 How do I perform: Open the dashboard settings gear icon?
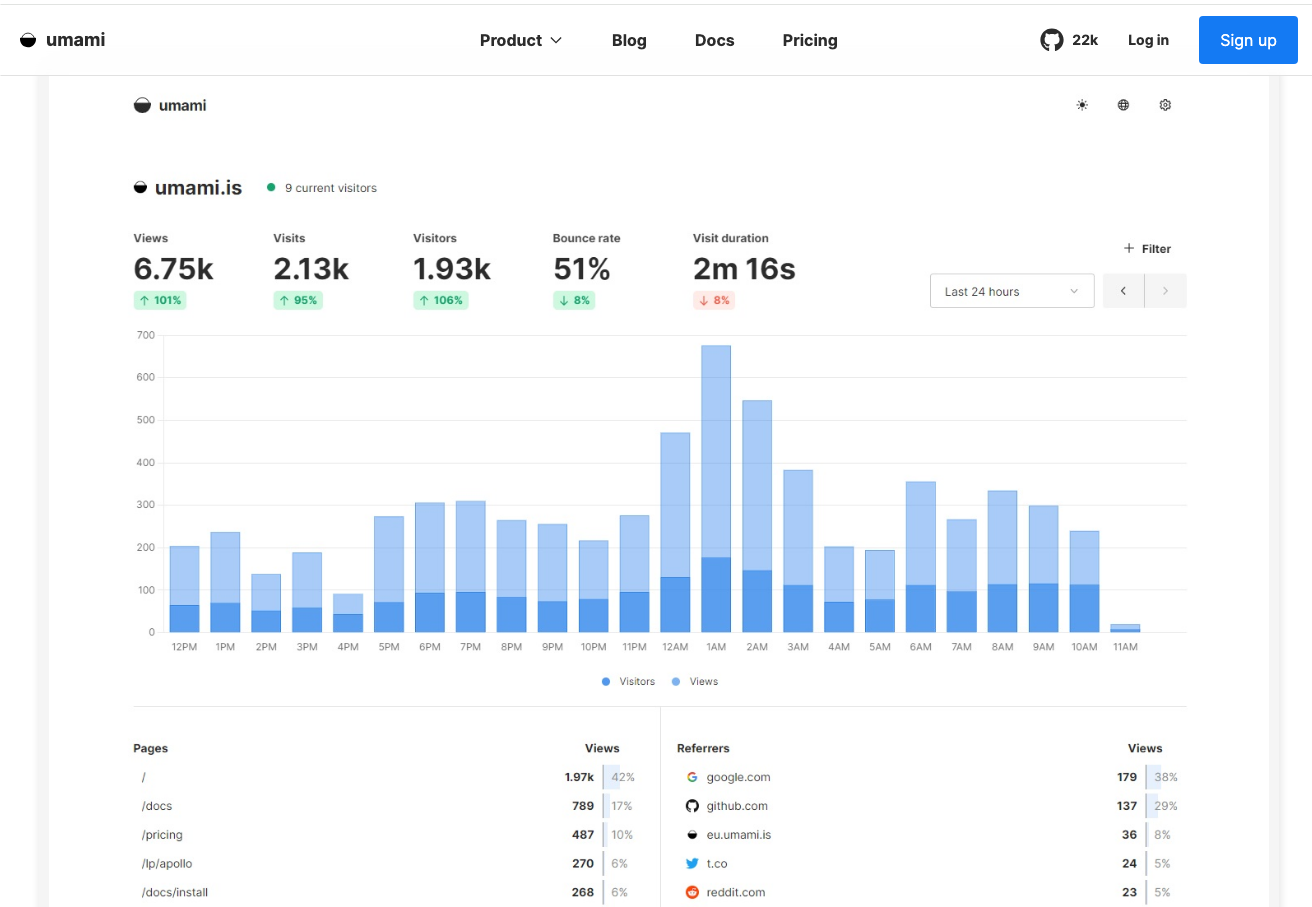pos(1165,105)
